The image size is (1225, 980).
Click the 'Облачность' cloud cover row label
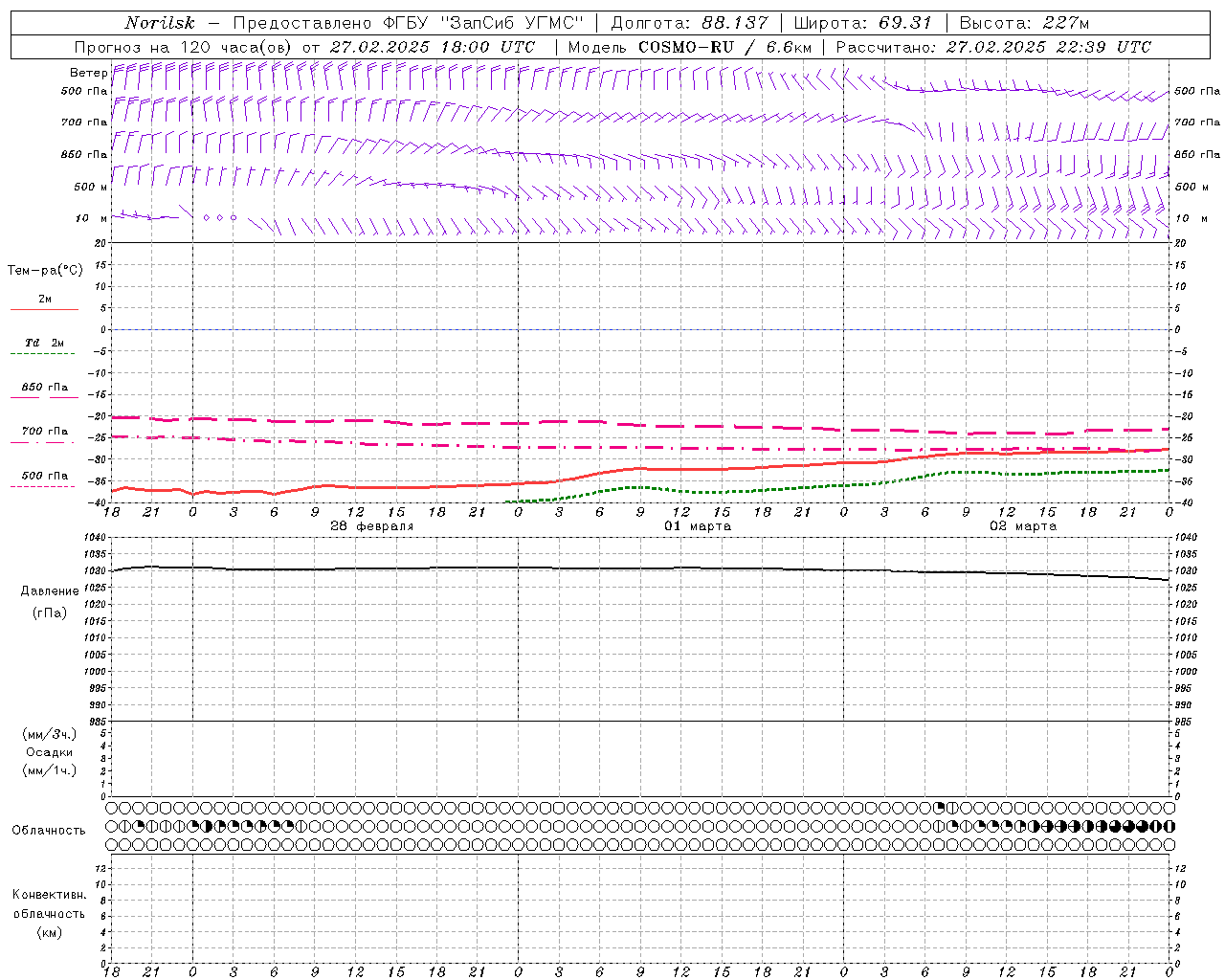pyautogui.click(x=49, y=831)
